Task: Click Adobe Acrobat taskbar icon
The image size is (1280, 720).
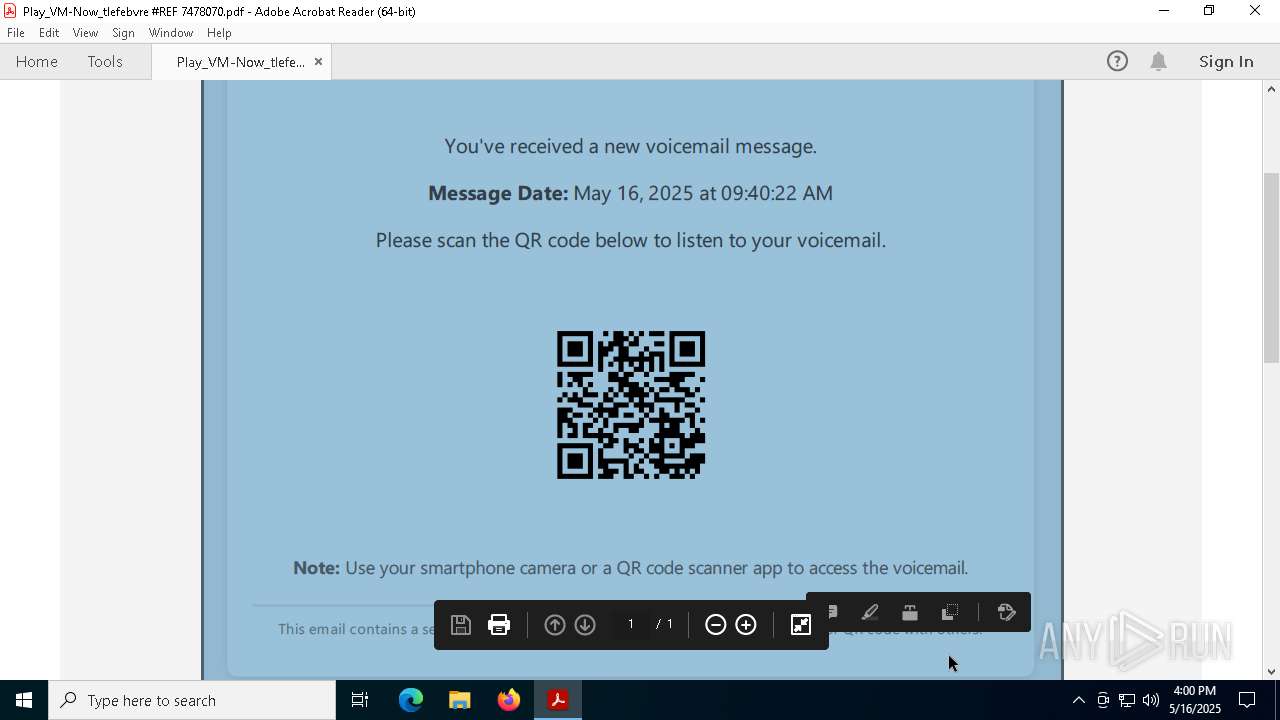Action: tap(558, 700)
